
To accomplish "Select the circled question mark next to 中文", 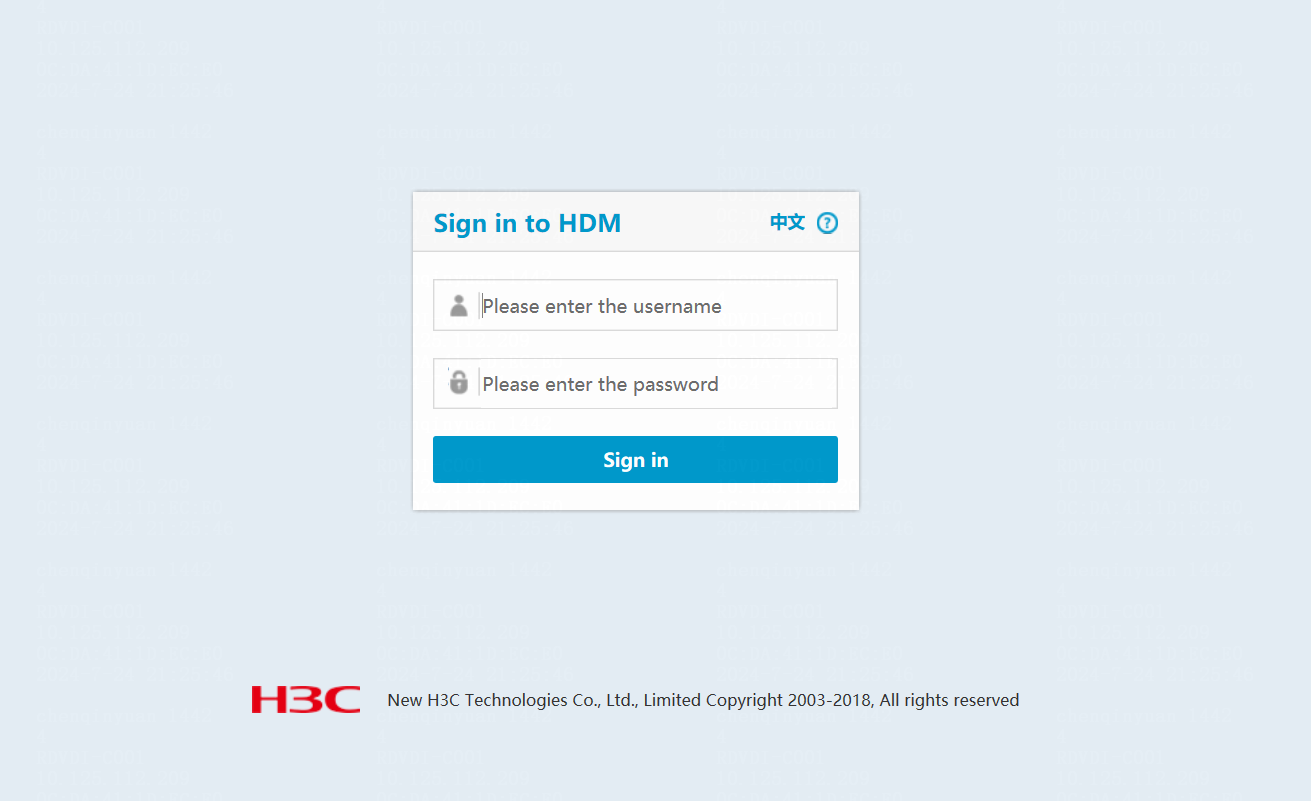I will 827,223.
